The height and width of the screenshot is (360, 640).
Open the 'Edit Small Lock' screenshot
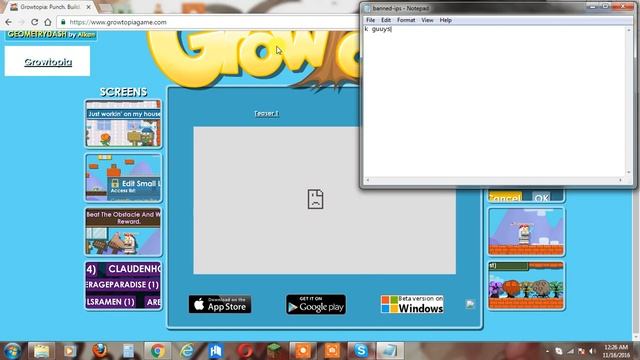(x=123, y=178)
